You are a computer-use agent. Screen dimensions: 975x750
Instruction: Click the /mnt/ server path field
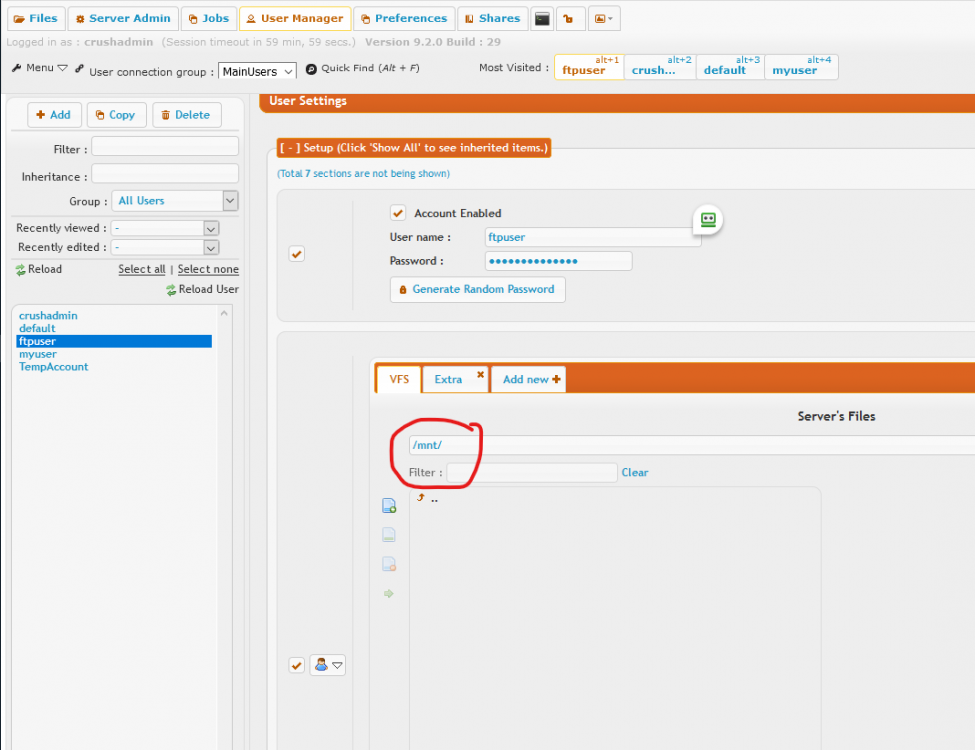(x=691, y=445)
